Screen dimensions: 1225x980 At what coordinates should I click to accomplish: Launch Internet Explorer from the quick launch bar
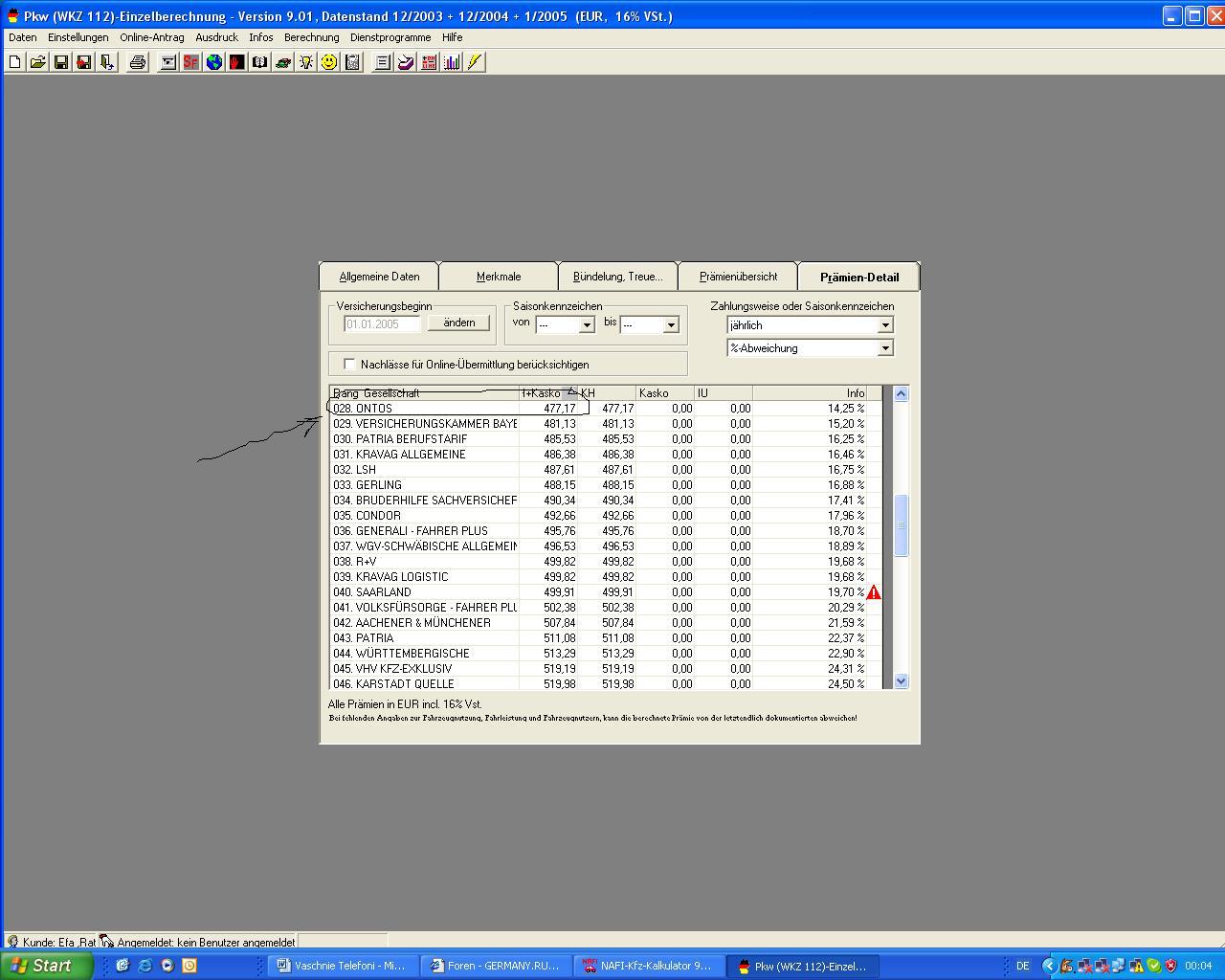point(145,966)
